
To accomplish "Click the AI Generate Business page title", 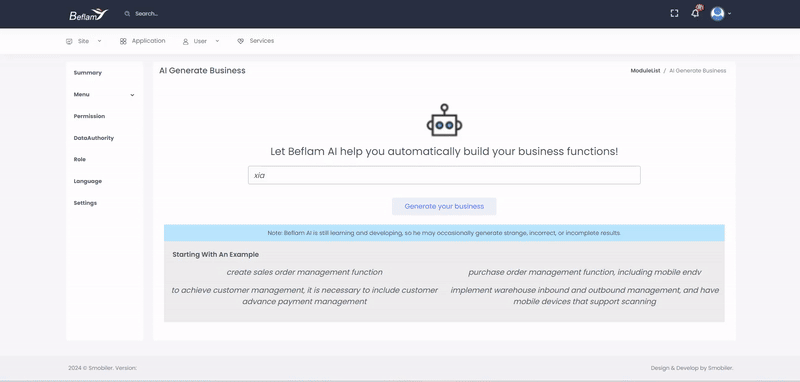I will 202,71.
